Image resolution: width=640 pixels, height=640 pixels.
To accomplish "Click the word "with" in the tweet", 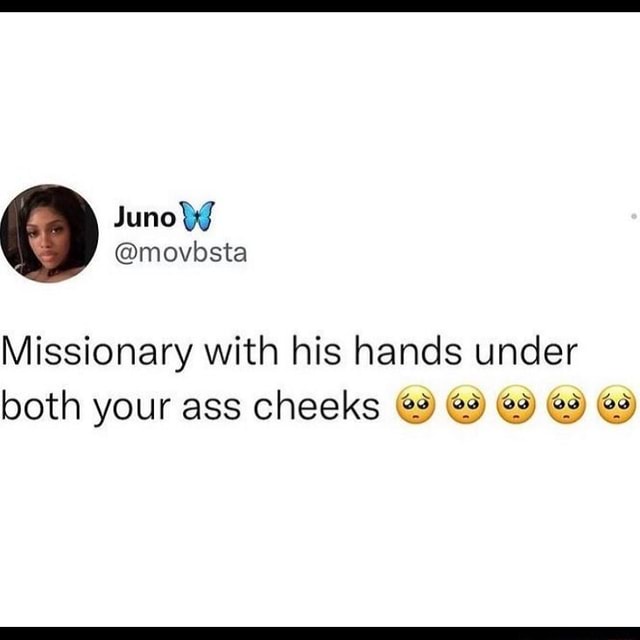I will [x=241, y=350].
